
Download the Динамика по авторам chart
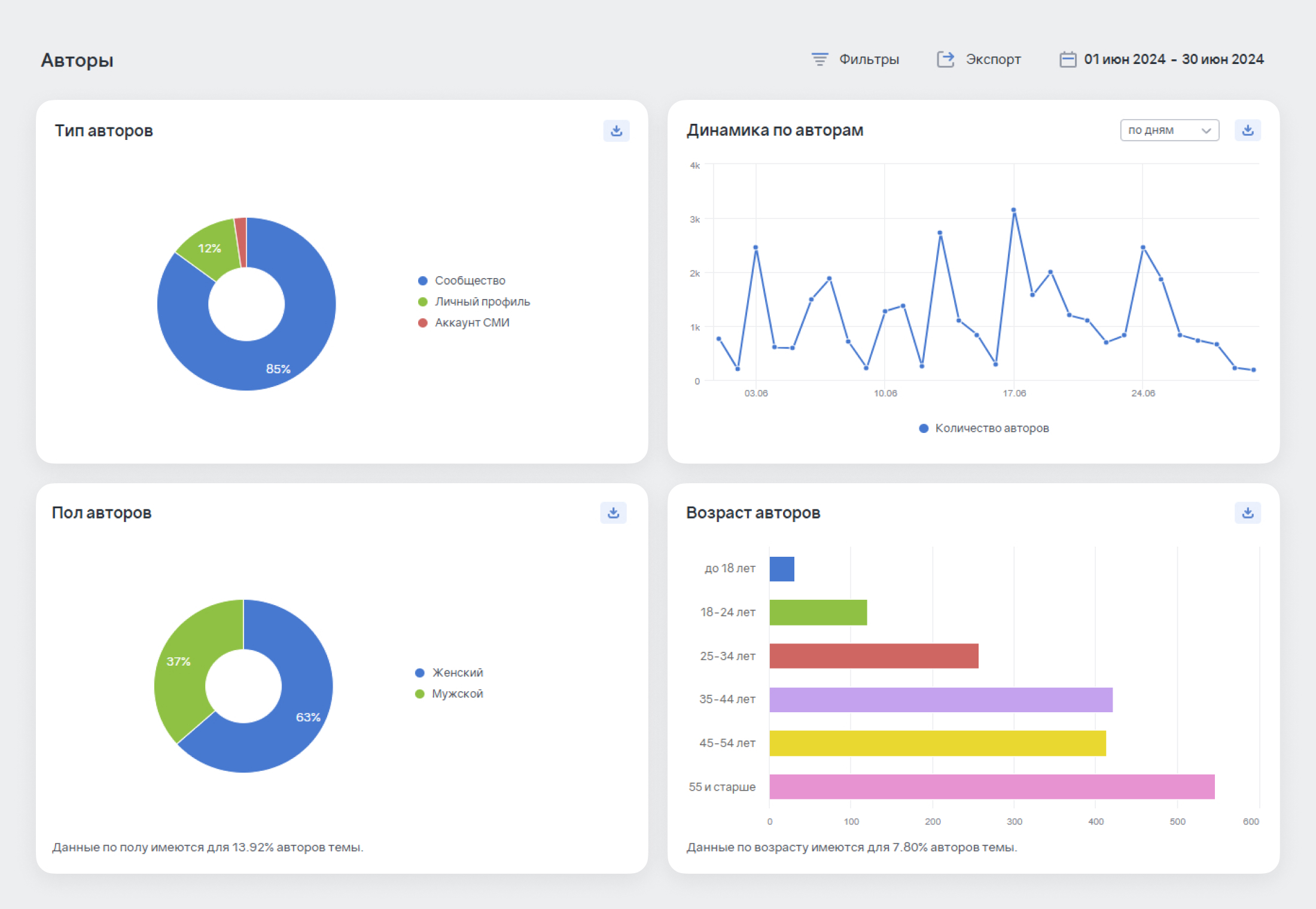pyautogui.click(x=1248, y=130)
